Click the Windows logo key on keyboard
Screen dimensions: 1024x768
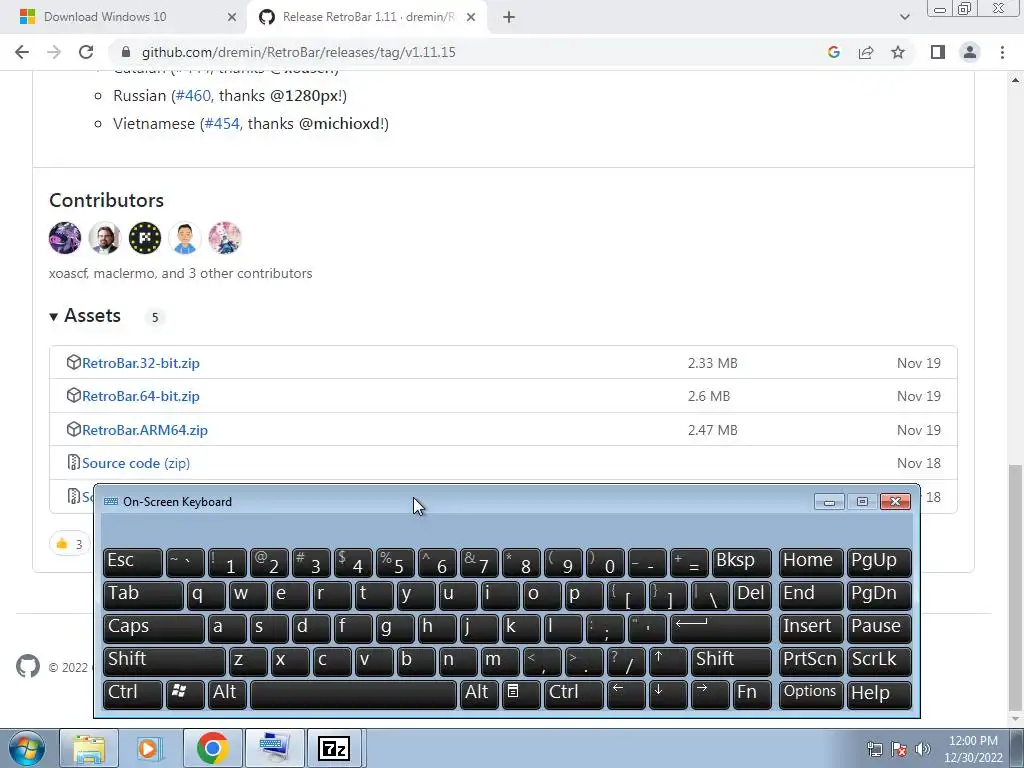pyautogui.click(x=185, y=694)
